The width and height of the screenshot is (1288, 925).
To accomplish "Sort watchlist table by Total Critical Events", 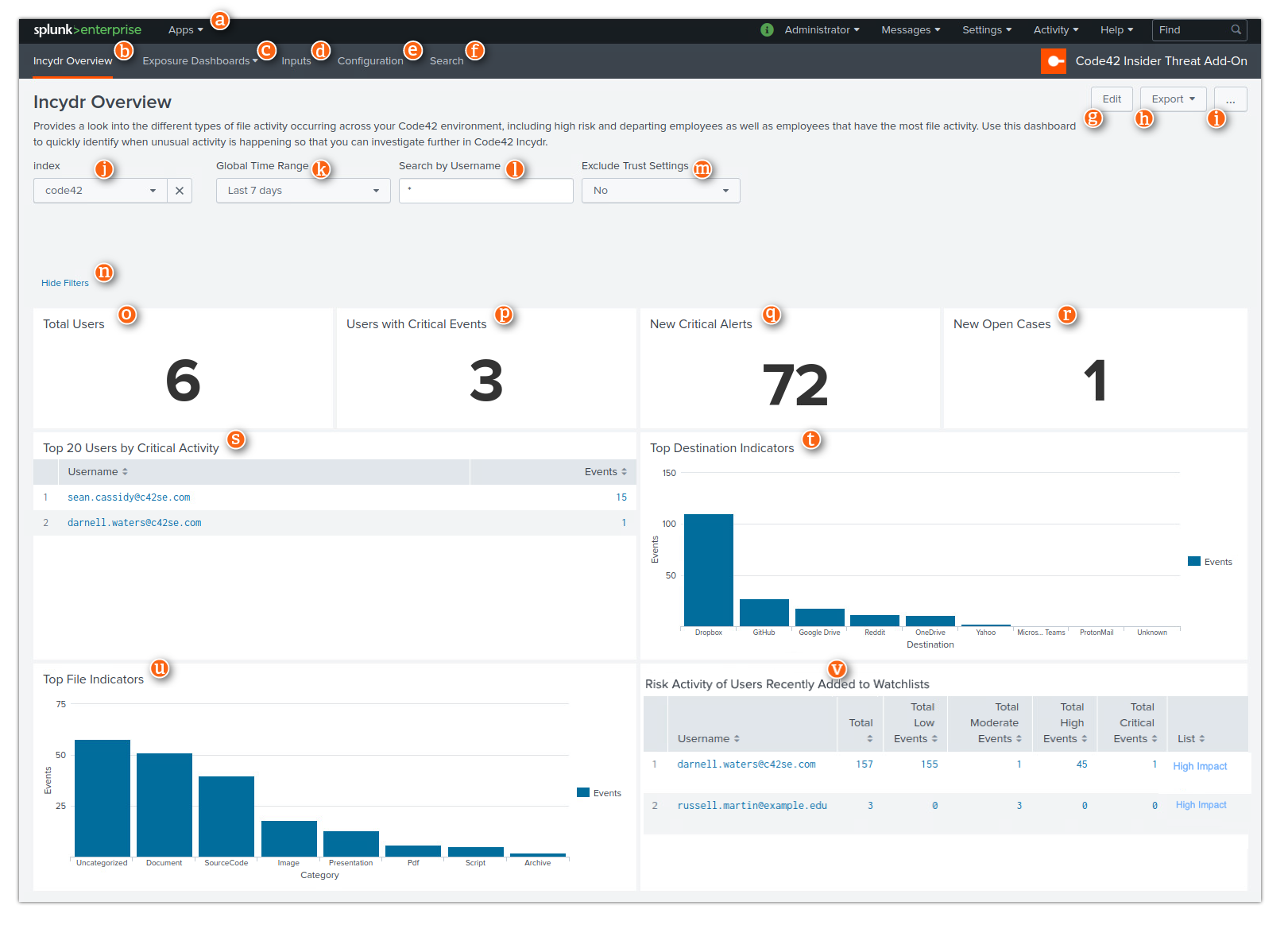I will pos(1135,723).
